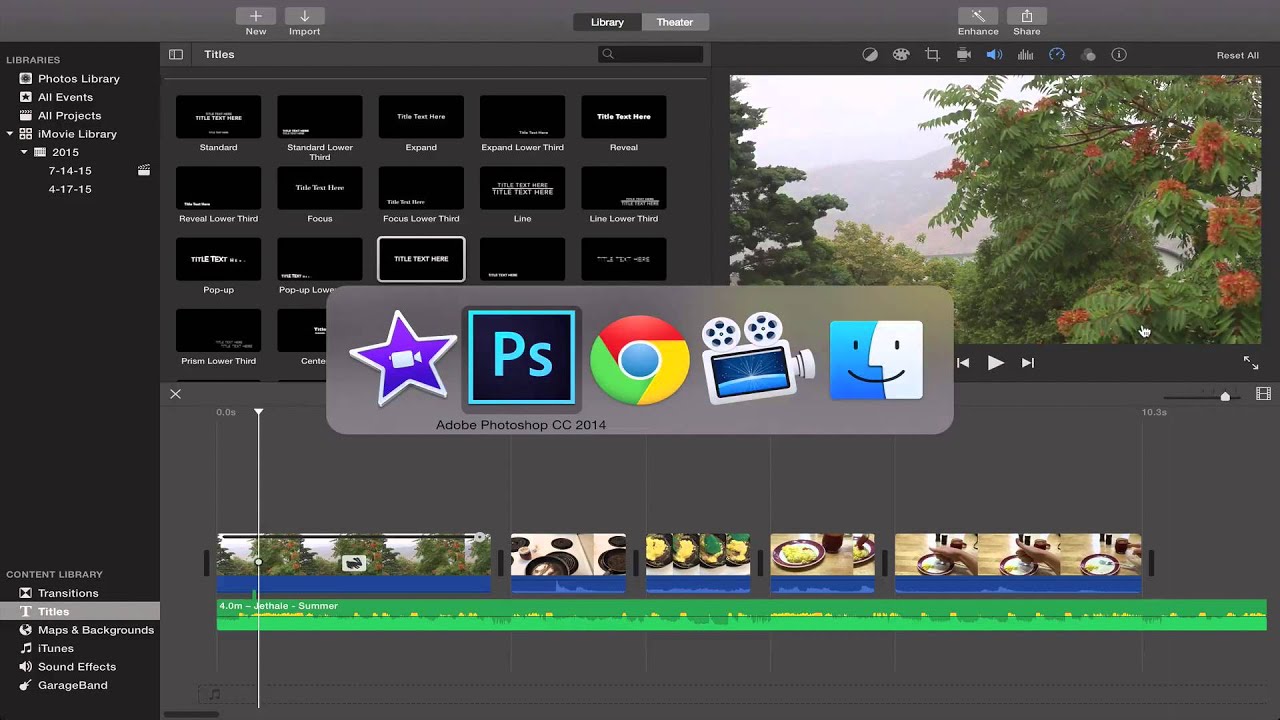
Task: Select the Expand Lower Third title
Action: pyautogui.click(x=522, y=117)
